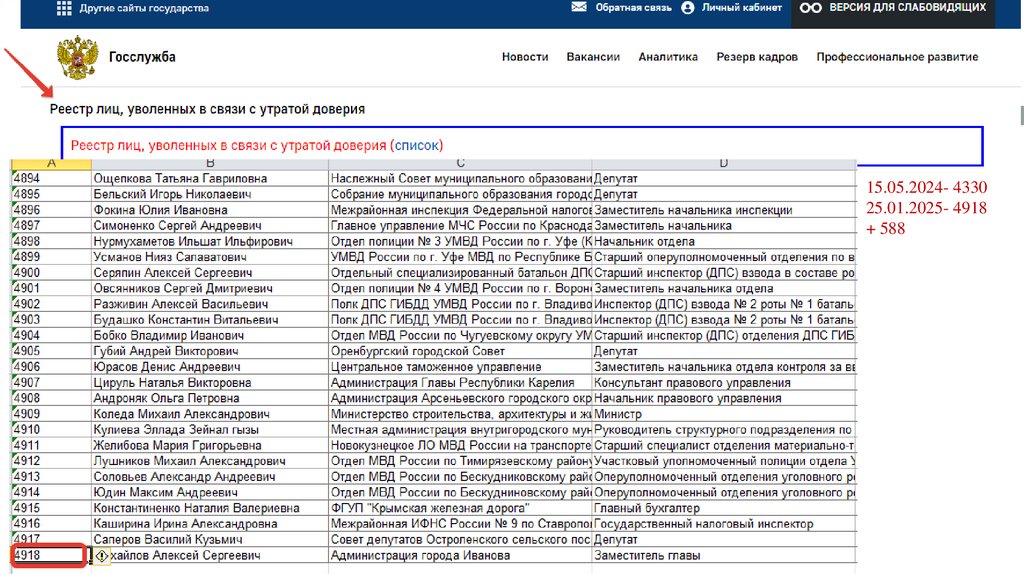Select cell 'Оренбургский городской Совет'
Image resolution: width=1024 pixels, height=574 pixels.
[460, 351]
